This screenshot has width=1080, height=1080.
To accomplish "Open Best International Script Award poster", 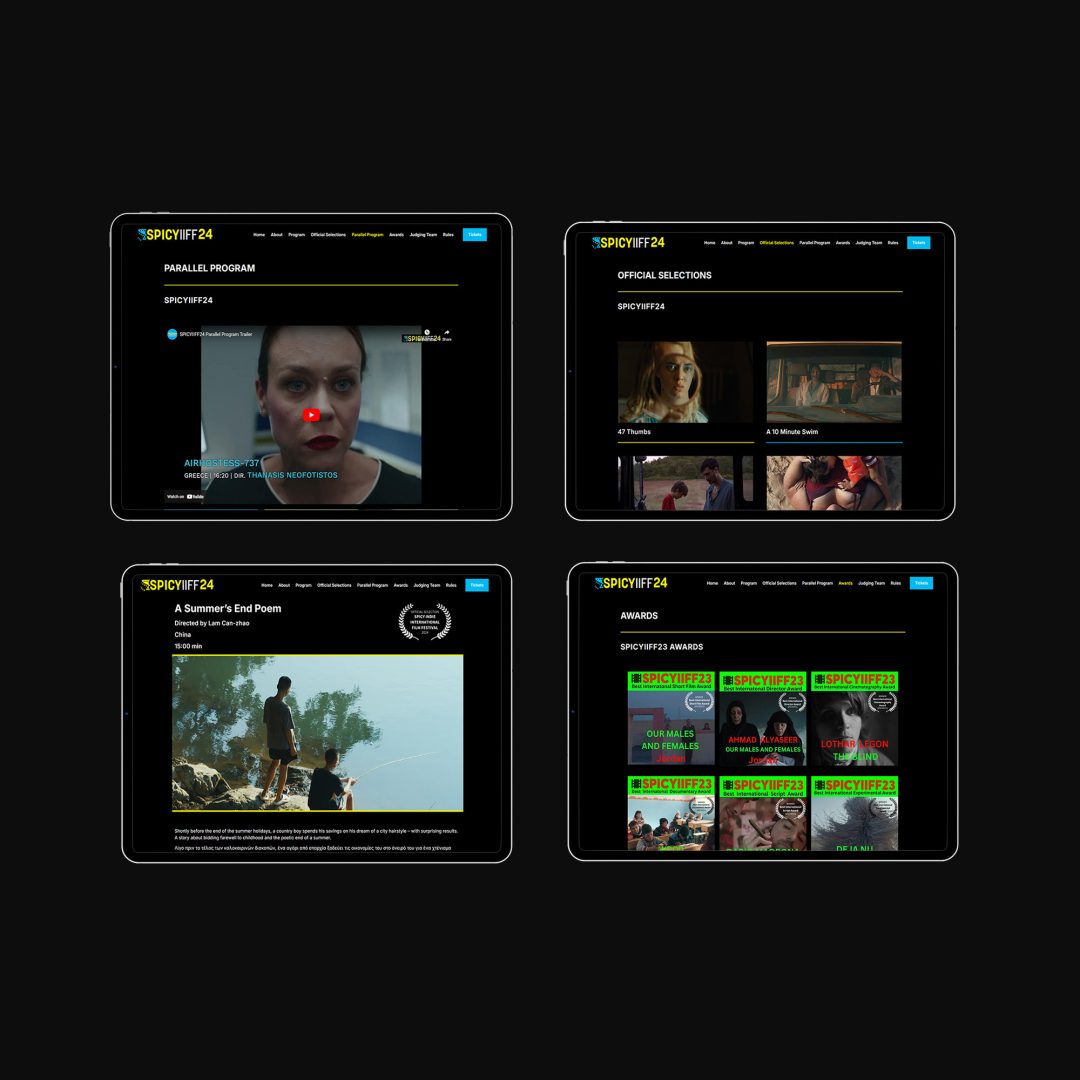I will 762,813.
